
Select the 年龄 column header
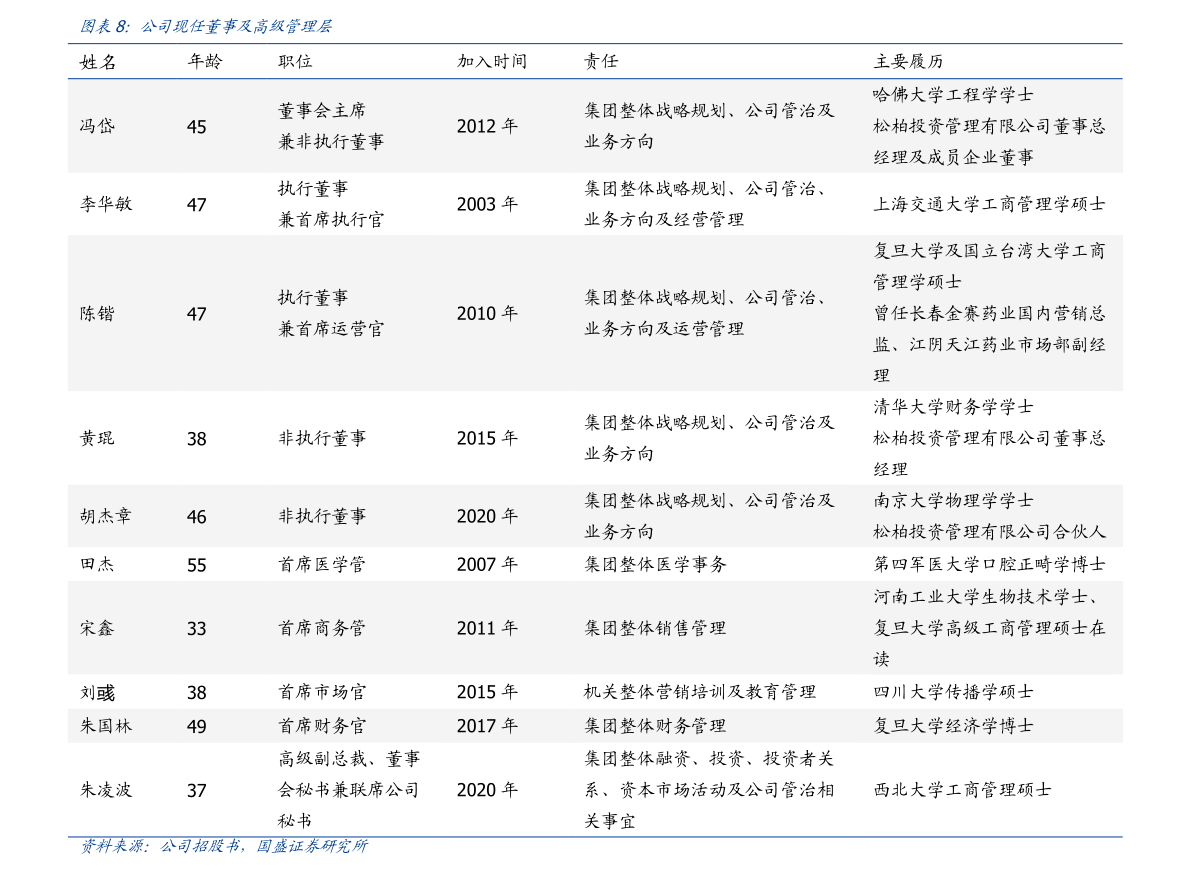(x=205, y=62)
